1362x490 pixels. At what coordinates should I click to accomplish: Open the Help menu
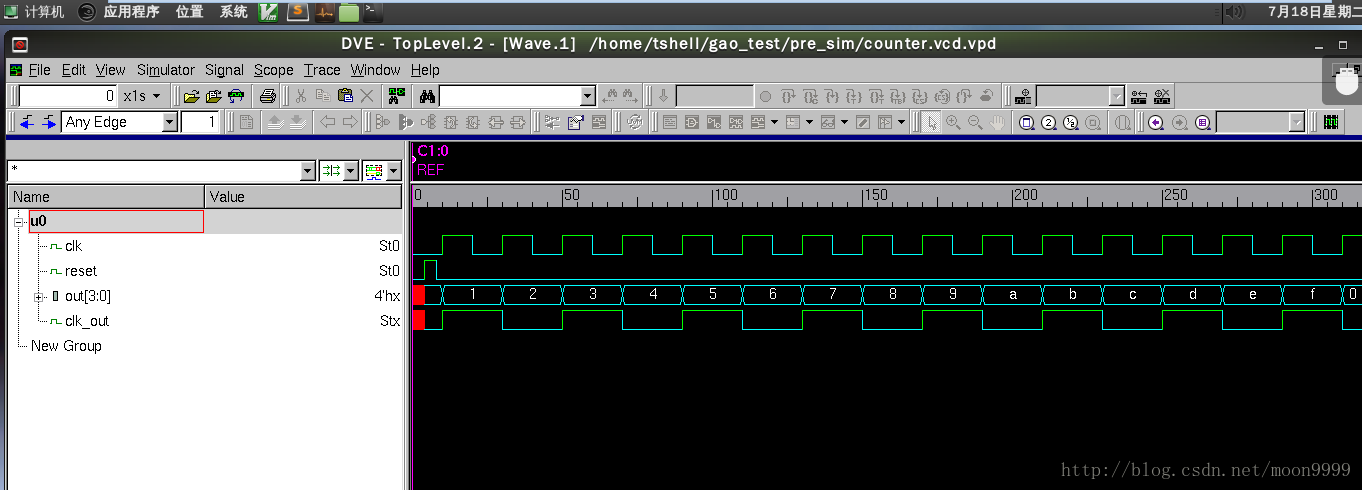pyautogui.click(x=425, y=70)
